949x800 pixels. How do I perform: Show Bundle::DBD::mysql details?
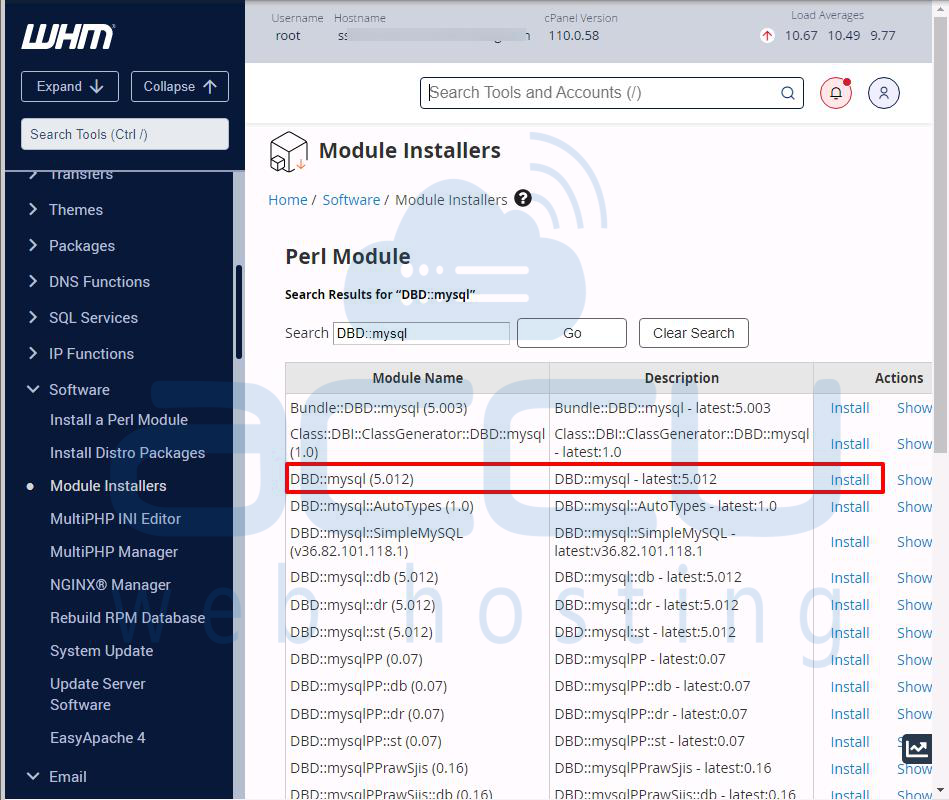point(914,408)
